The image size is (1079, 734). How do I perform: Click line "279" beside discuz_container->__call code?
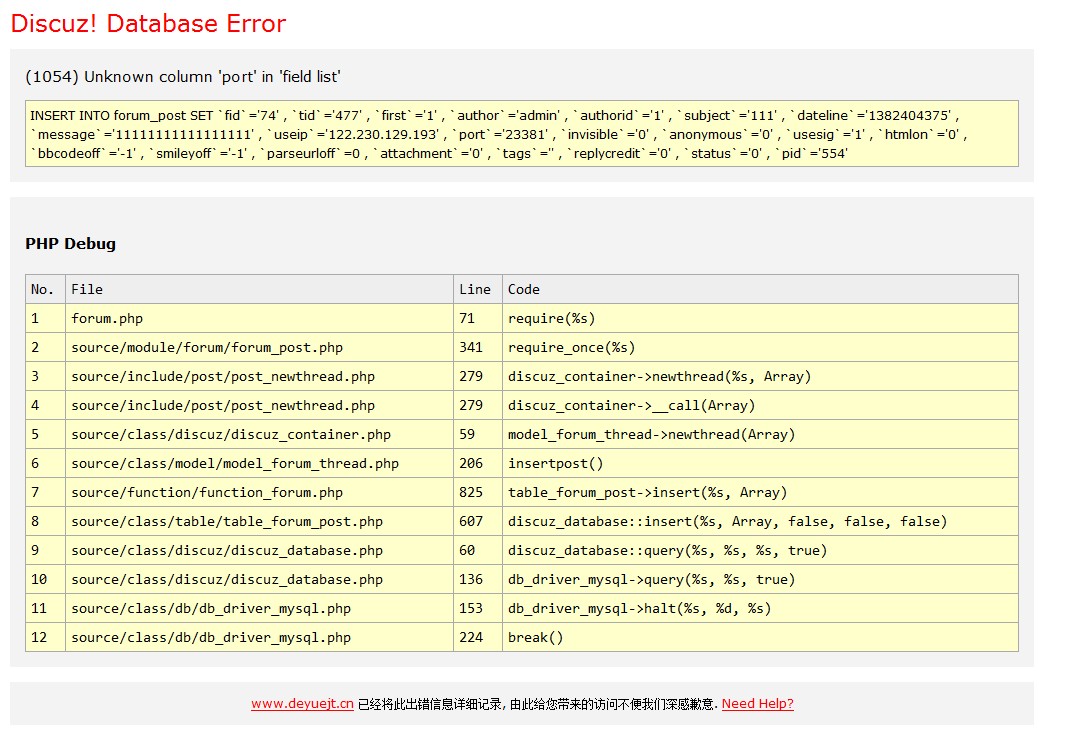coord(478,405)
